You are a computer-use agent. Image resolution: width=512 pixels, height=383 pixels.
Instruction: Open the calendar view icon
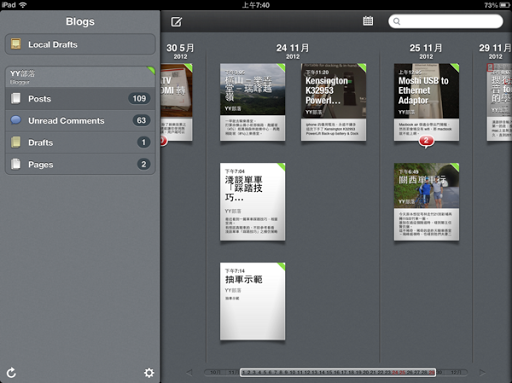pyautogui.click(x=368, y=21)
